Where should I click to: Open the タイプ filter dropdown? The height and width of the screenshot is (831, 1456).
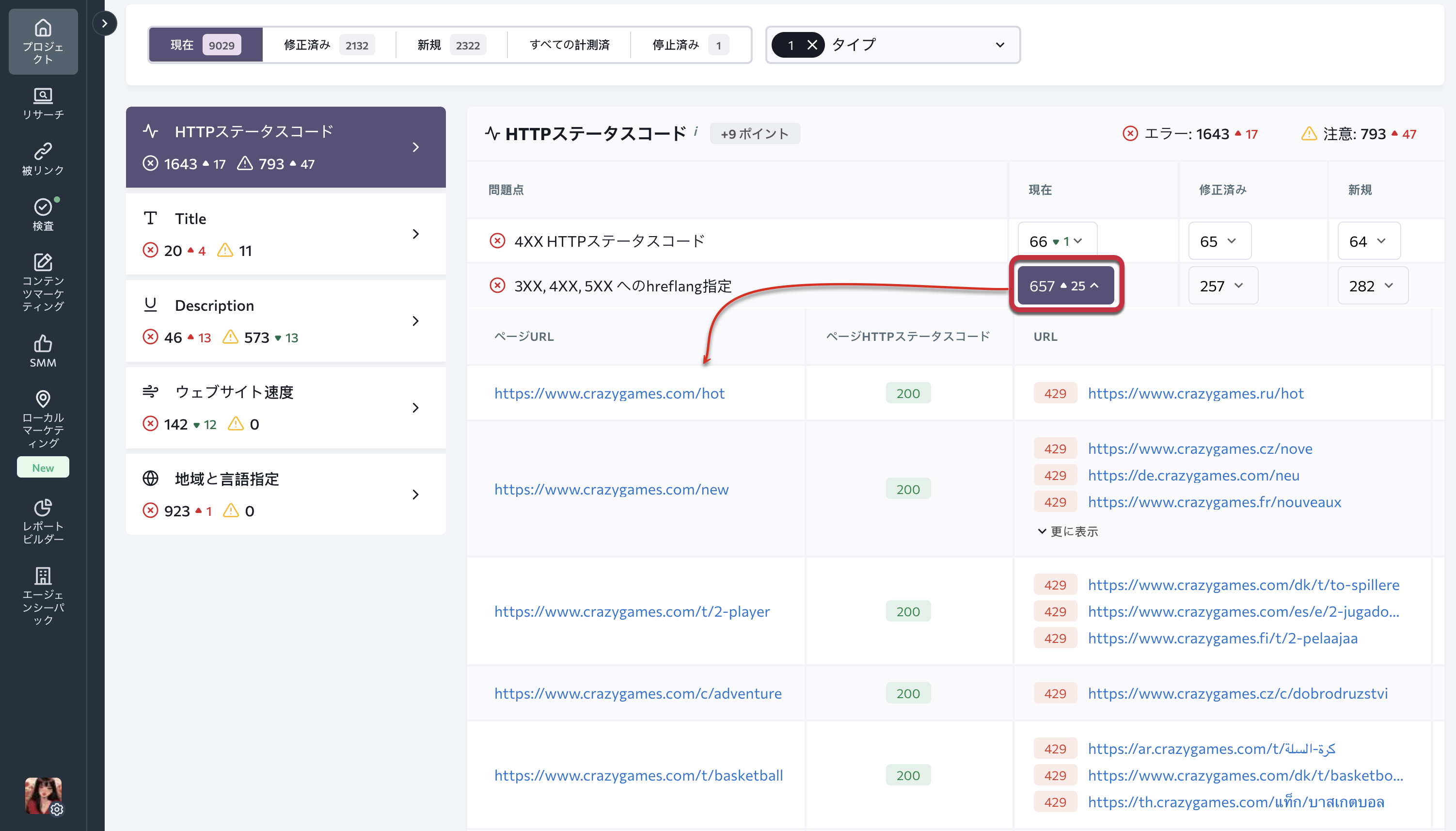893,45
